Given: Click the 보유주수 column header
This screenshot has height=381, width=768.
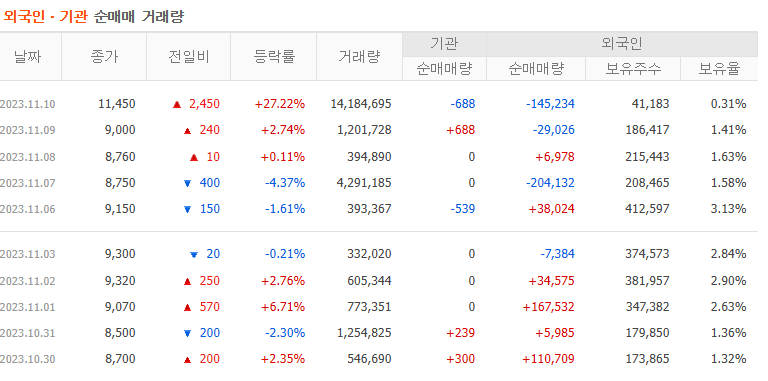Looking at the screenshot, I should (x=633, y=69).
